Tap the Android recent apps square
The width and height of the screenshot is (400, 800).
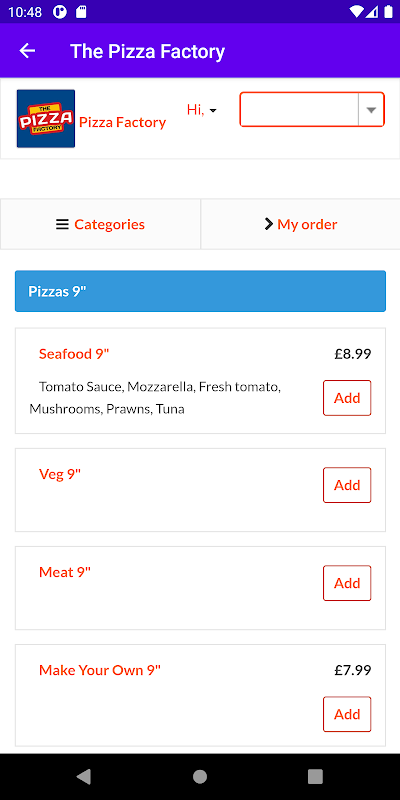pos(315,777)
